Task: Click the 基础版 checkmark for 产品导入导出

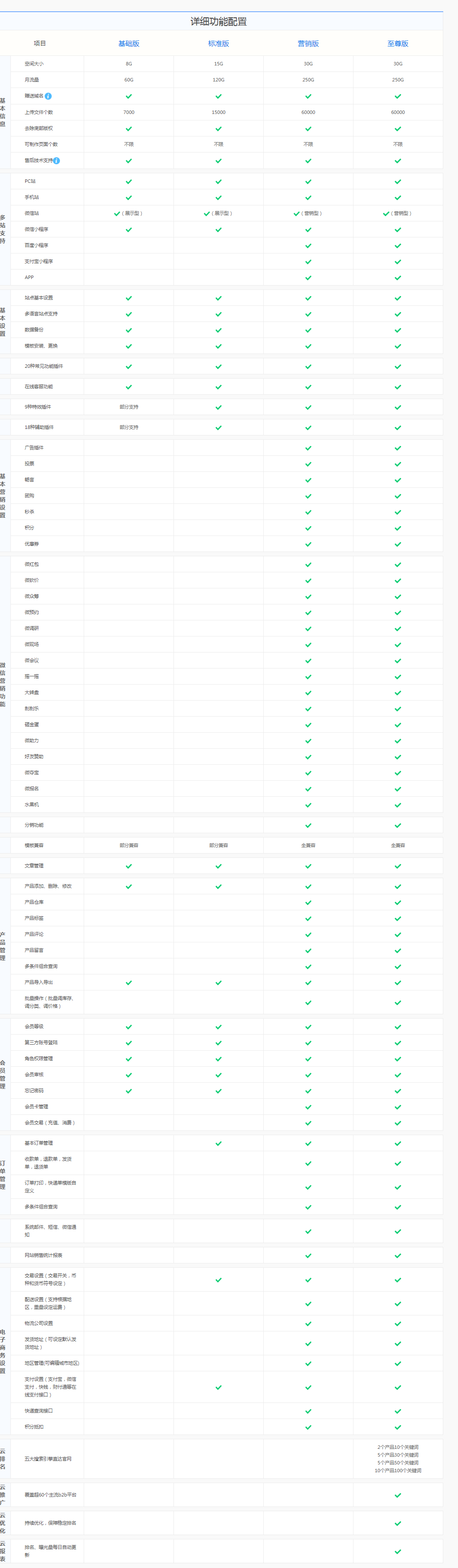Action: click(128, 983)
